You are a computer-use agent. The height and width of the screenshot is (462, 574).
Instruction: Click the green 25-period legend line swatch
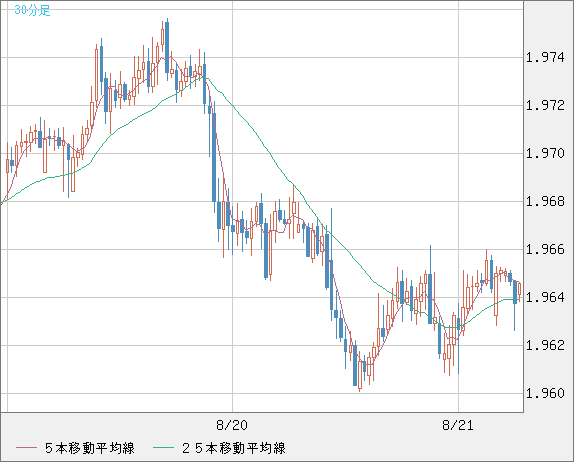(163, 448)
